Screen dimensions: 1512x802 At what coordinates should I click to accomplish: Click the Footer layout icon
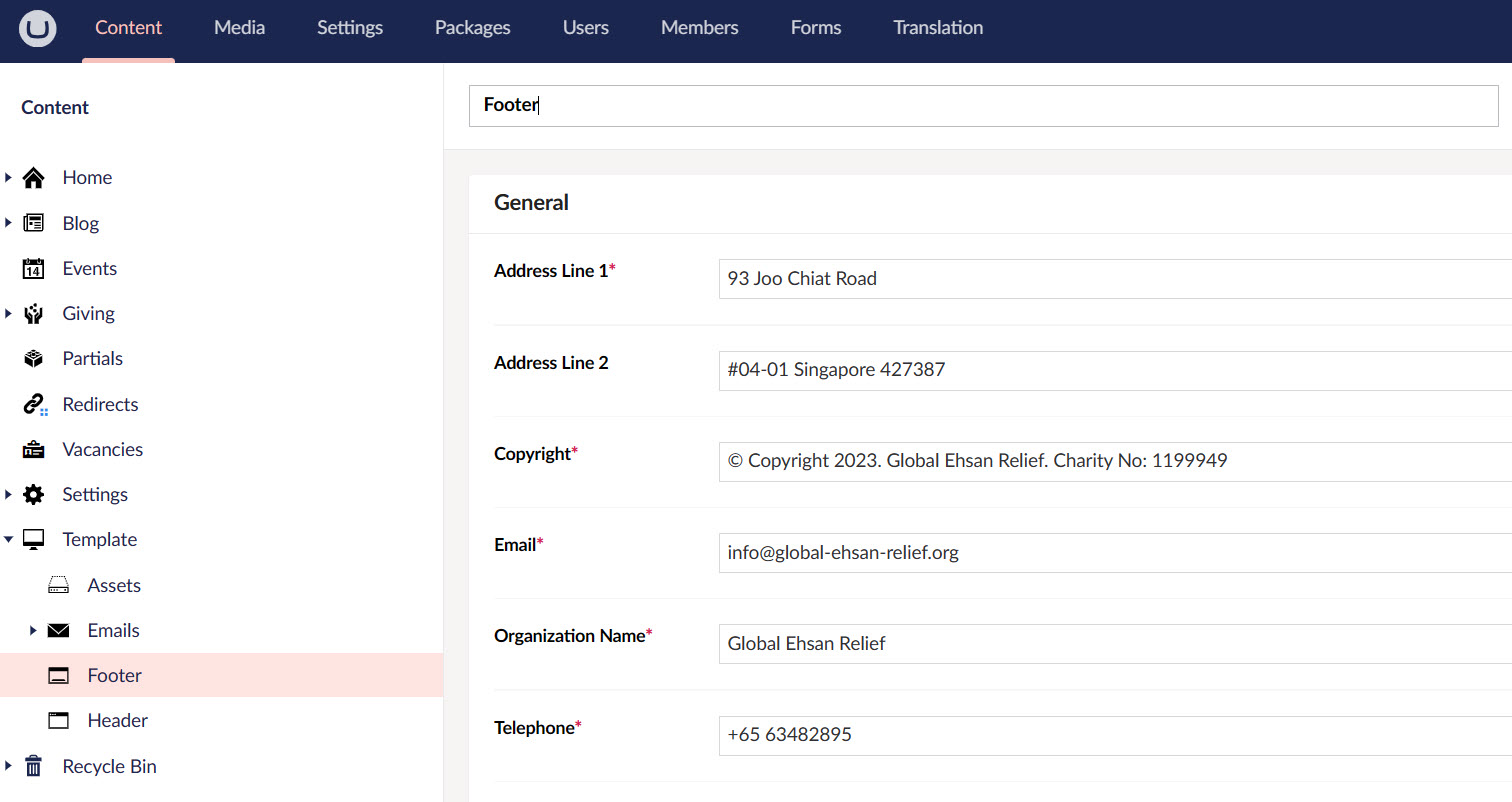(58, 676)
